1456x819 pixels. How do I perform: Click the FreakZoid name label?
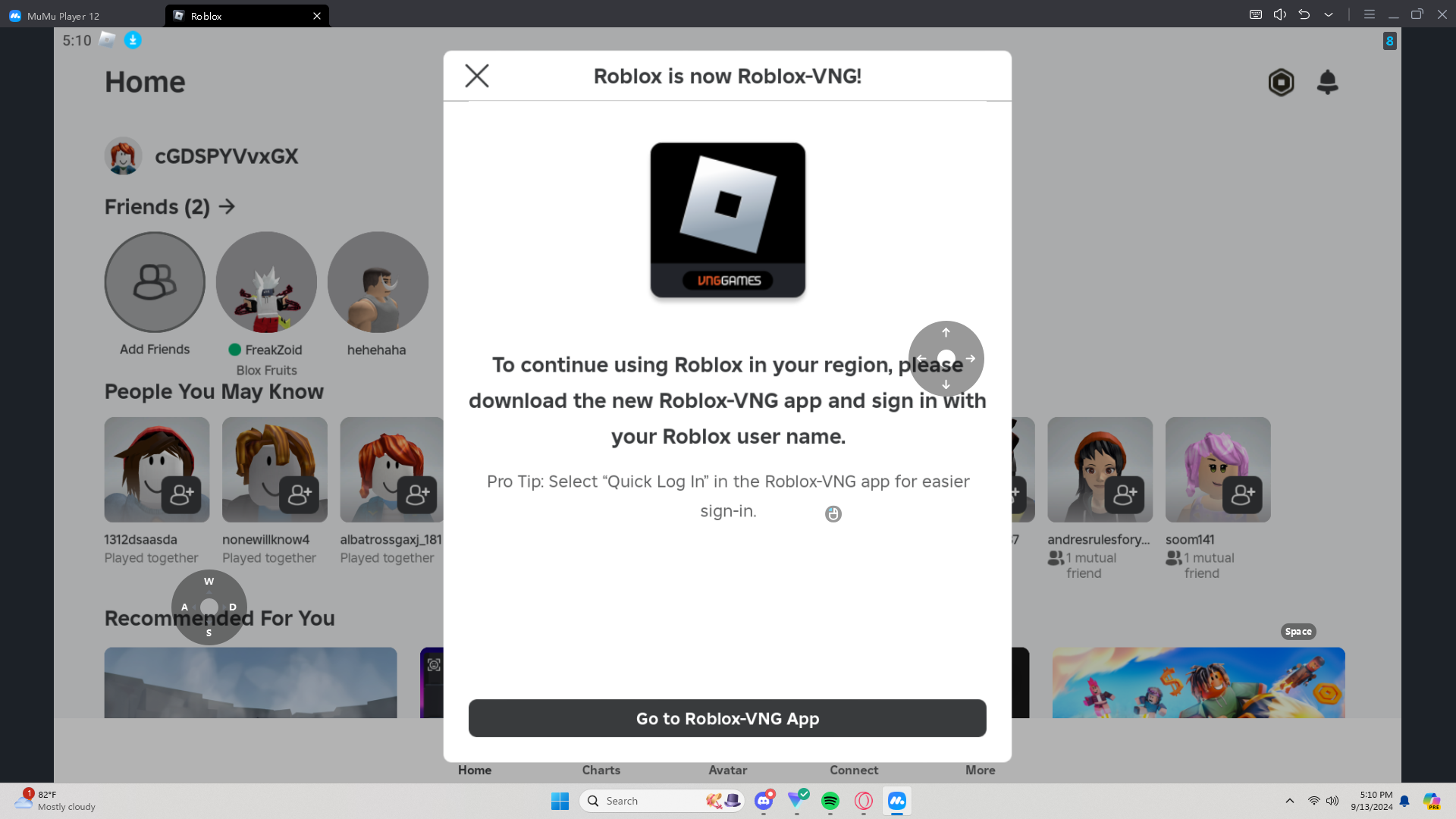click(x=274, y=350)
